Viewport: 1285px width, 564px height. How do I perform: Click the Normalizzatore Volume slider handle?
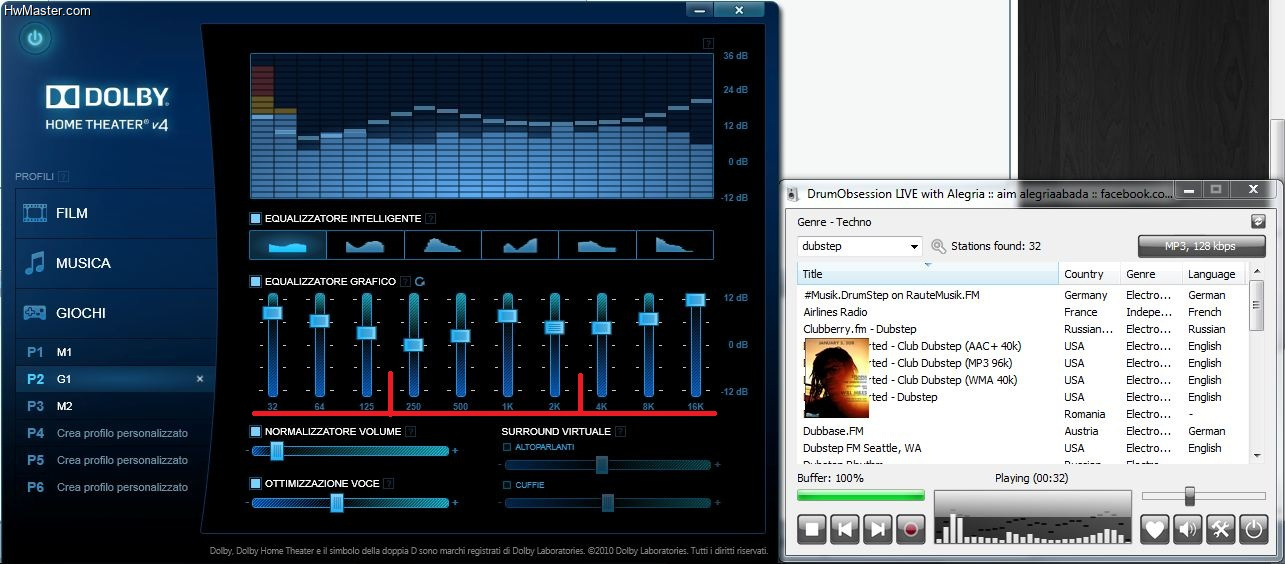pos(277,451)
